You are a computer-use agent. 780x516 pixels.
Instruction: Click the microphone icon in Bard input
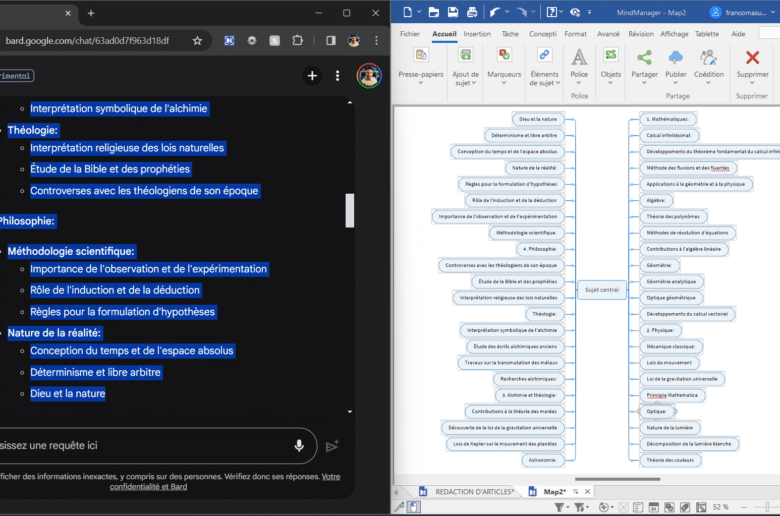299,446
